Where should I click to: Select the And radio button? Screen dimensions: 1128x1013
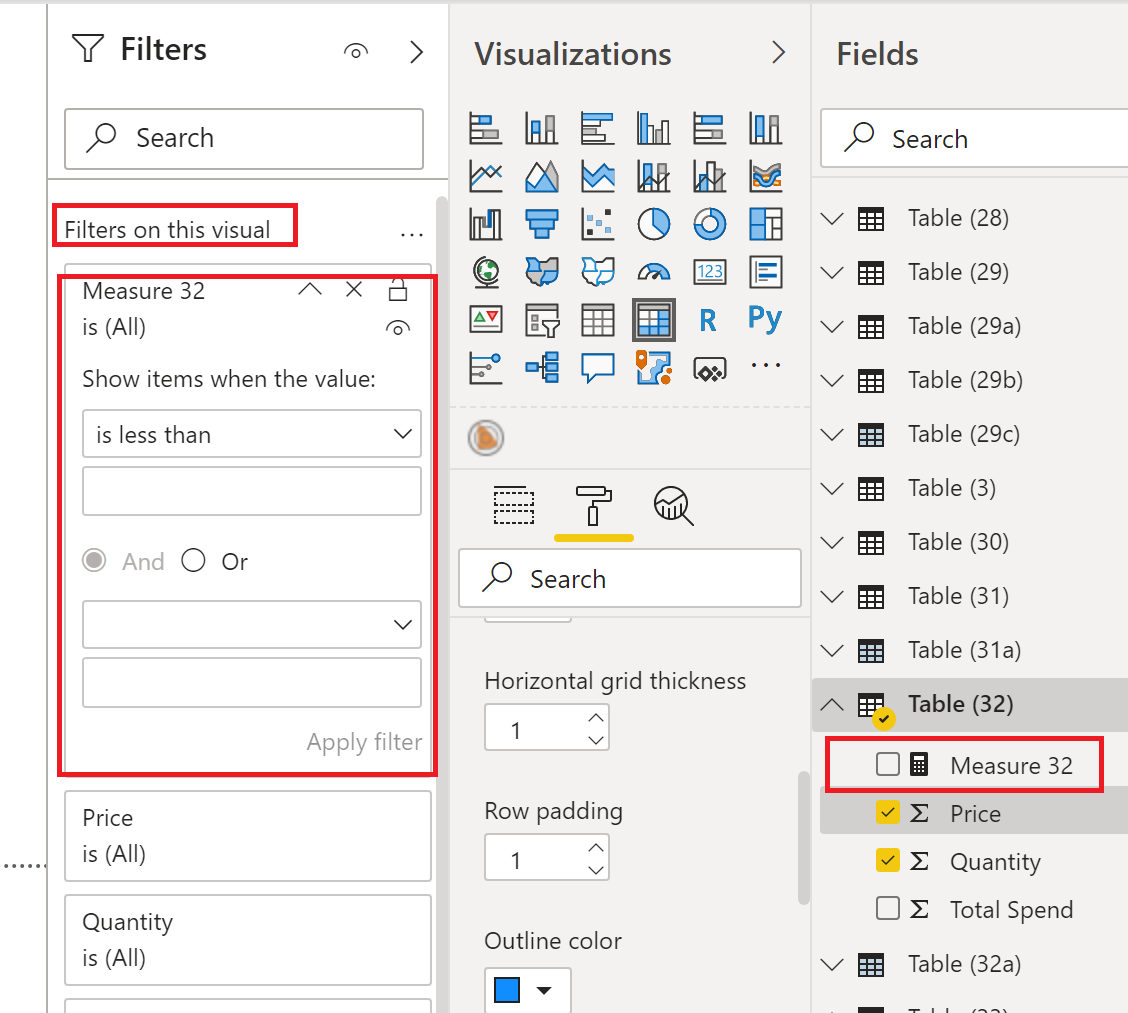(94, 560)
